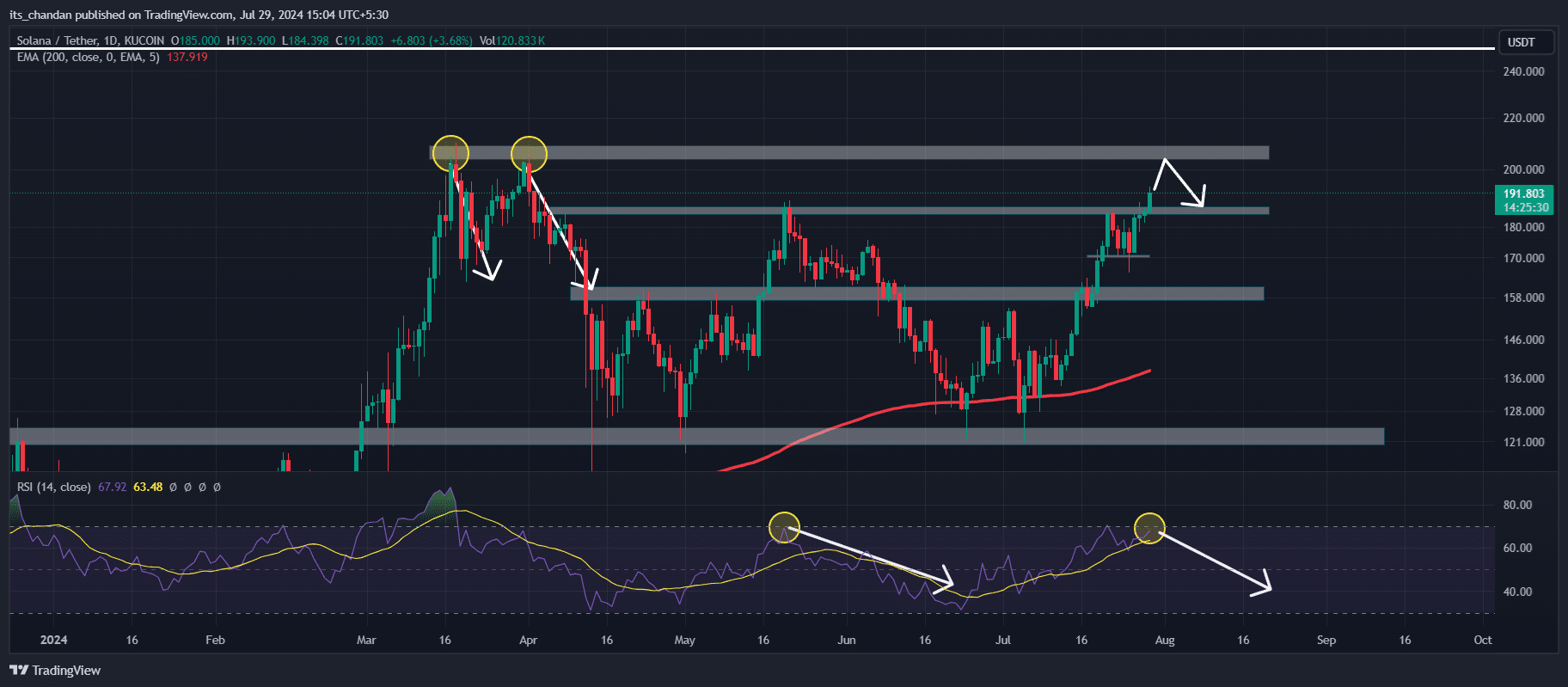Click the Jun label on time axis

click(847, 640)
